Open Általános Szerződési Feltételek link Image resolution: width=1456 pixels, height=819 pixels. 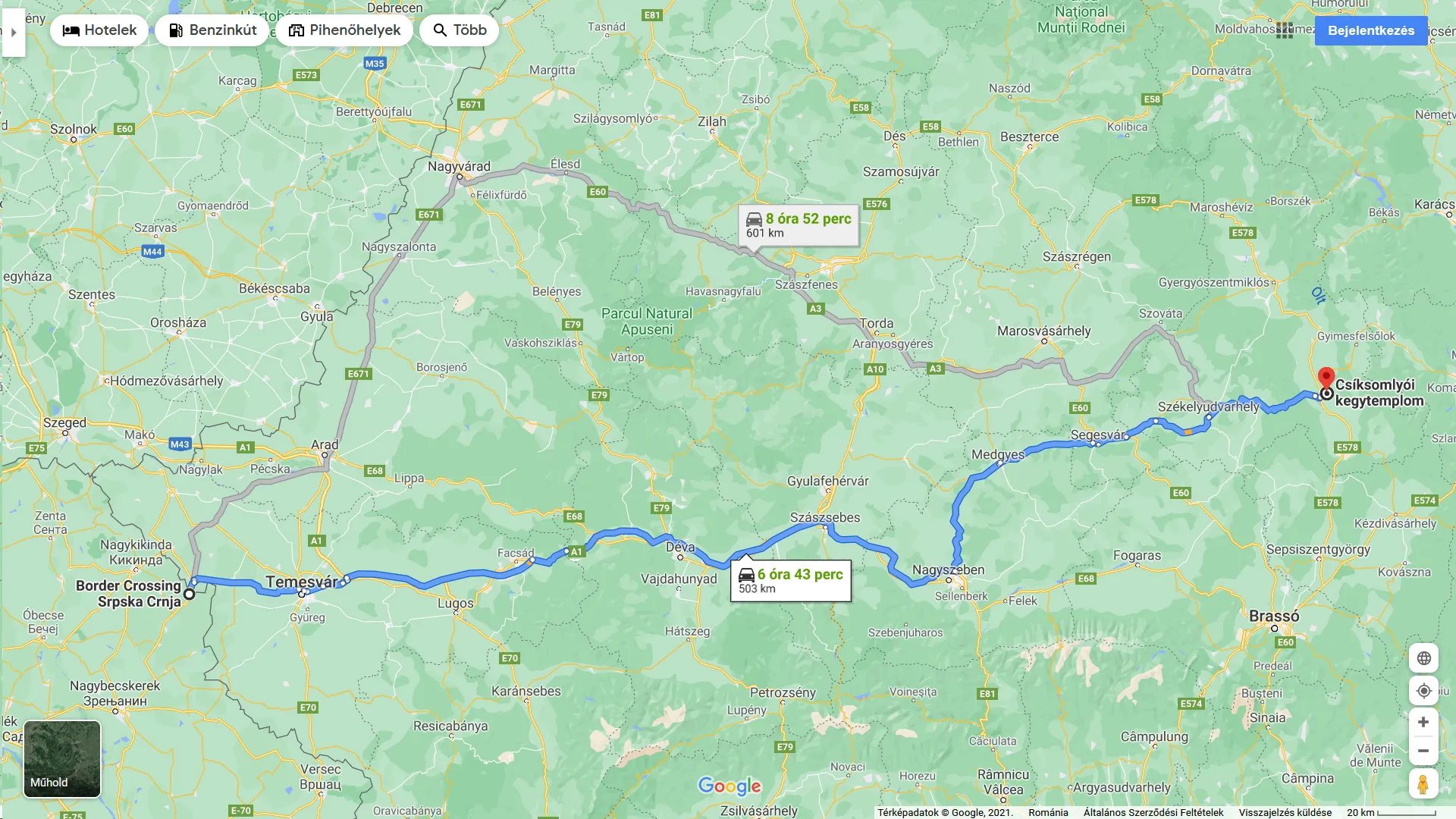pyautogui.click(x=1153, y=812)
